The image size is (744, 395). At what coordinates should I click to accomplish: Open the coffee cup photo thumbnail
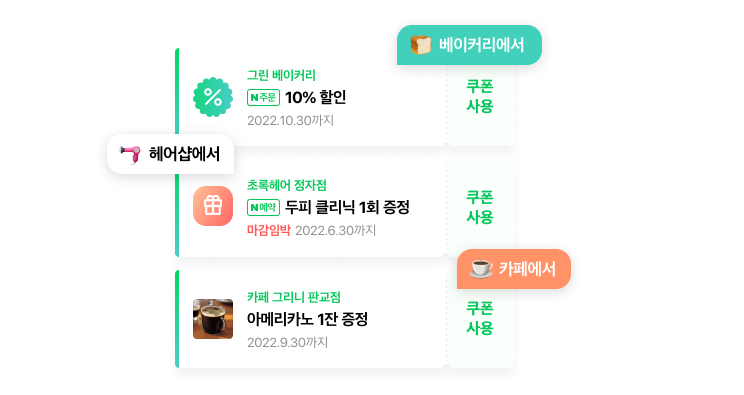click(x=213, y=319)
